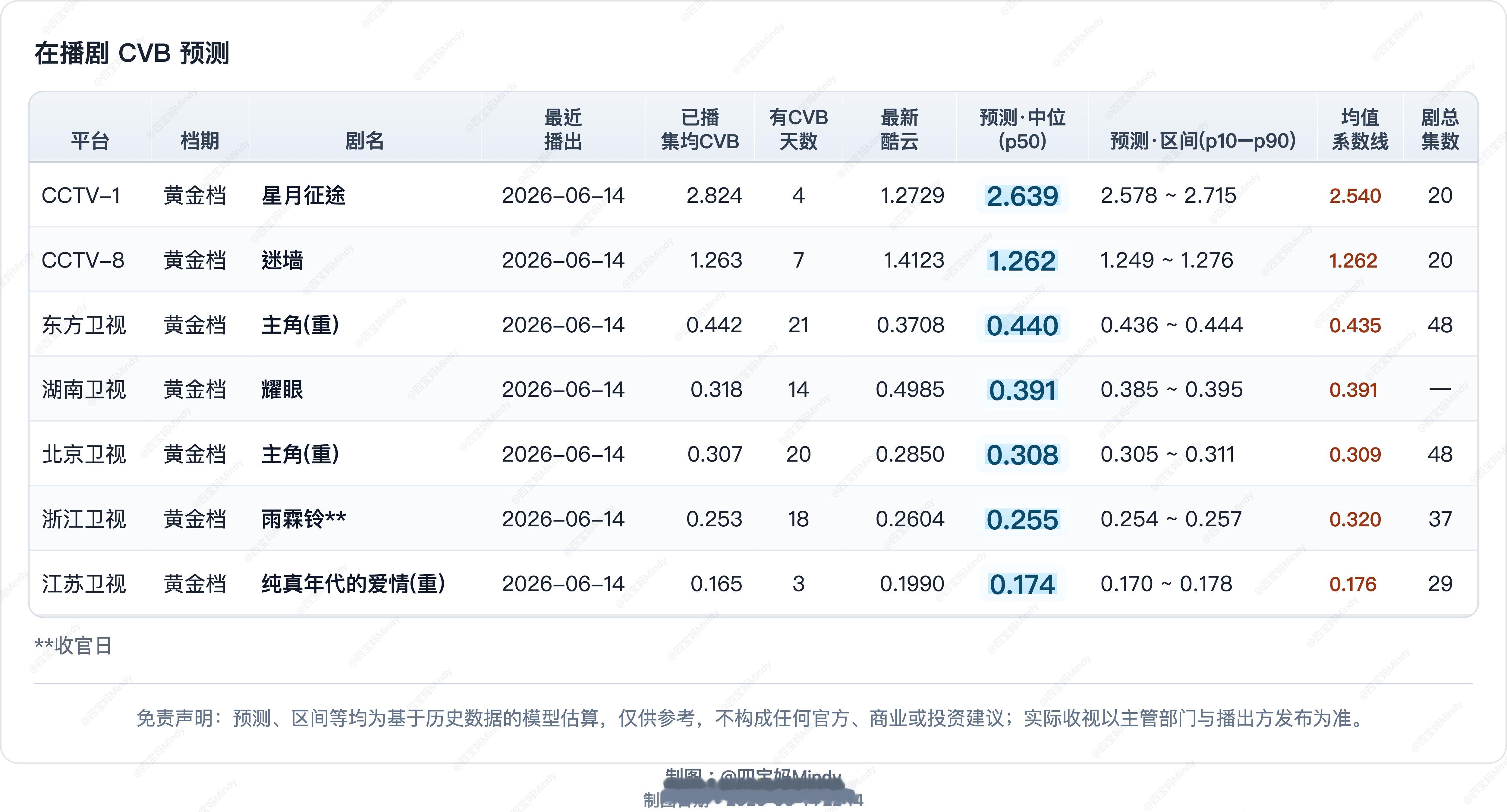
Task: Click the interval 1.249 ~ 1.276
Action: pos(1166,260)
